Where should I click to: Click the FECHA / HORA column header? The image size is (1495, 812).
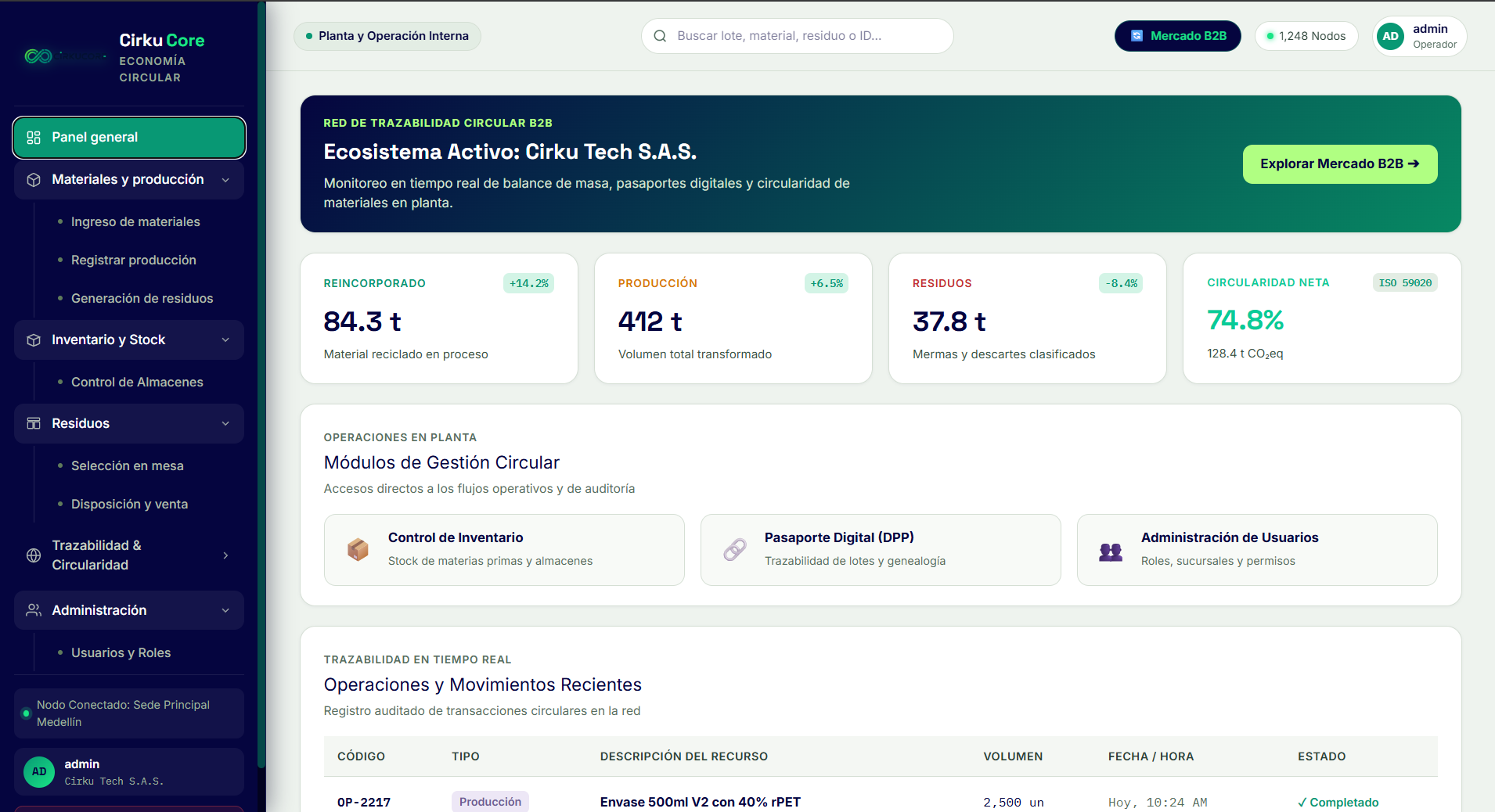click(x=1151, y=756)
